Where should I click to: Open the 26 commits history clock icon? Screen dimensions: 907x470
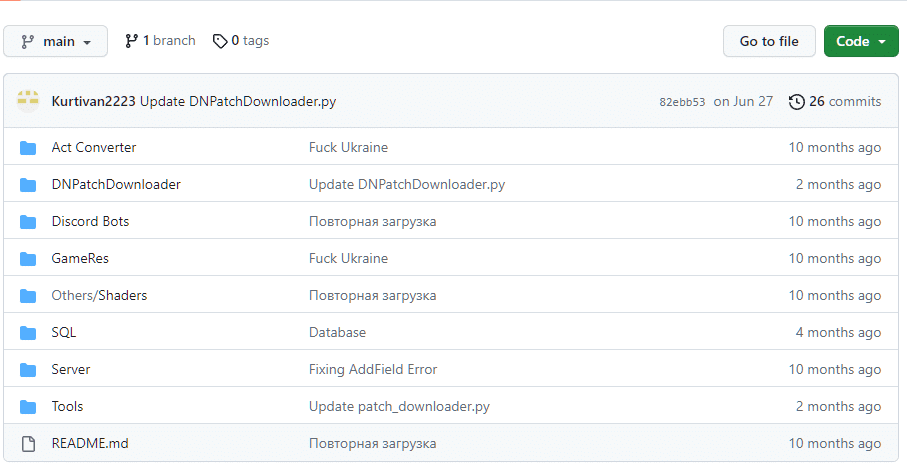(x=797, y=102)
